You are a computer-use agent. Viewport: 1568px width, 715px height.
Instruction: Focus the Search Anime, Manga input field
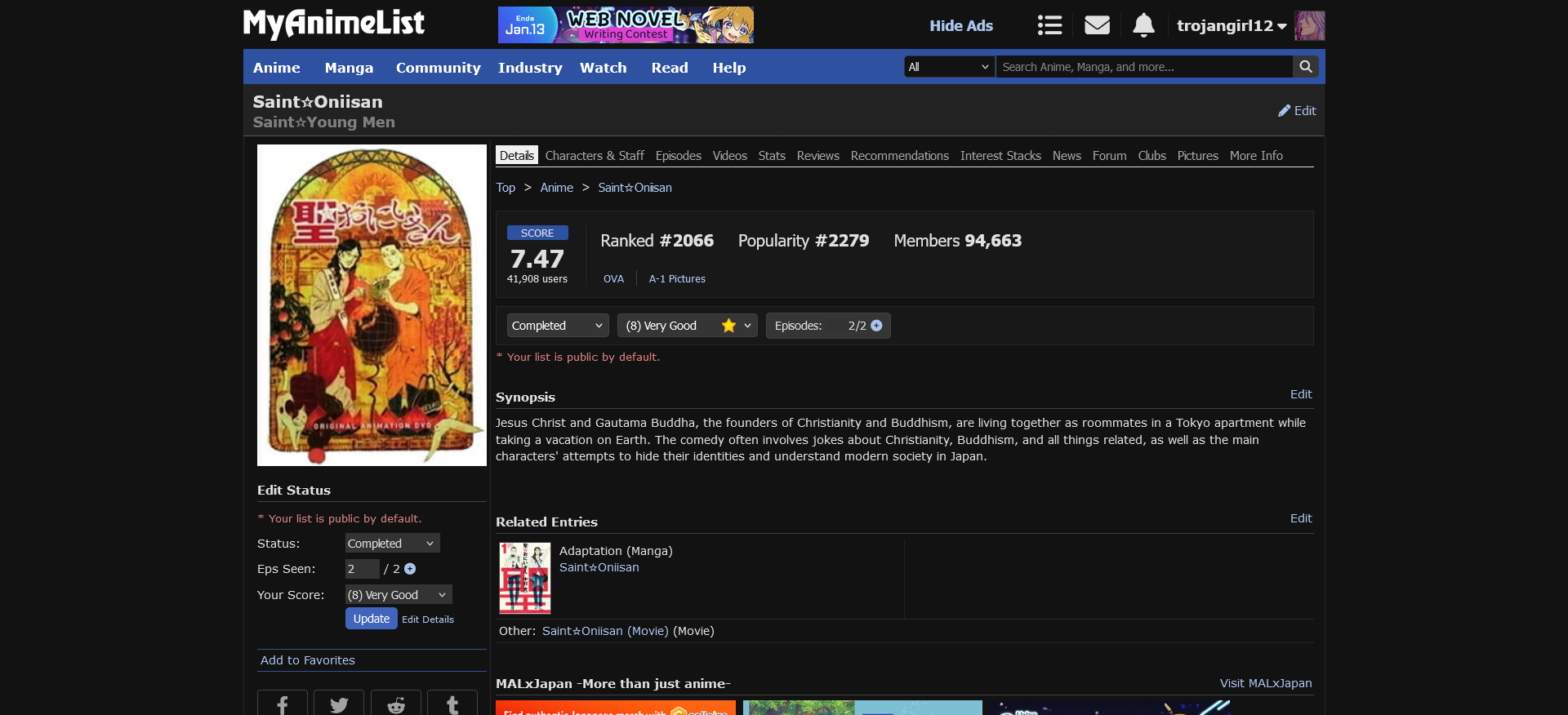pyautogui.click(x=1144, y=67)
